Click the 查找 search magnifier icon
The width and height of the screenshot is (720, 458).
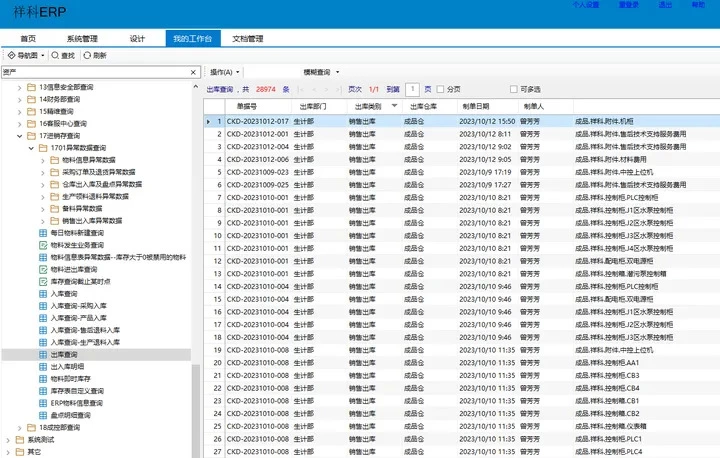56,56
